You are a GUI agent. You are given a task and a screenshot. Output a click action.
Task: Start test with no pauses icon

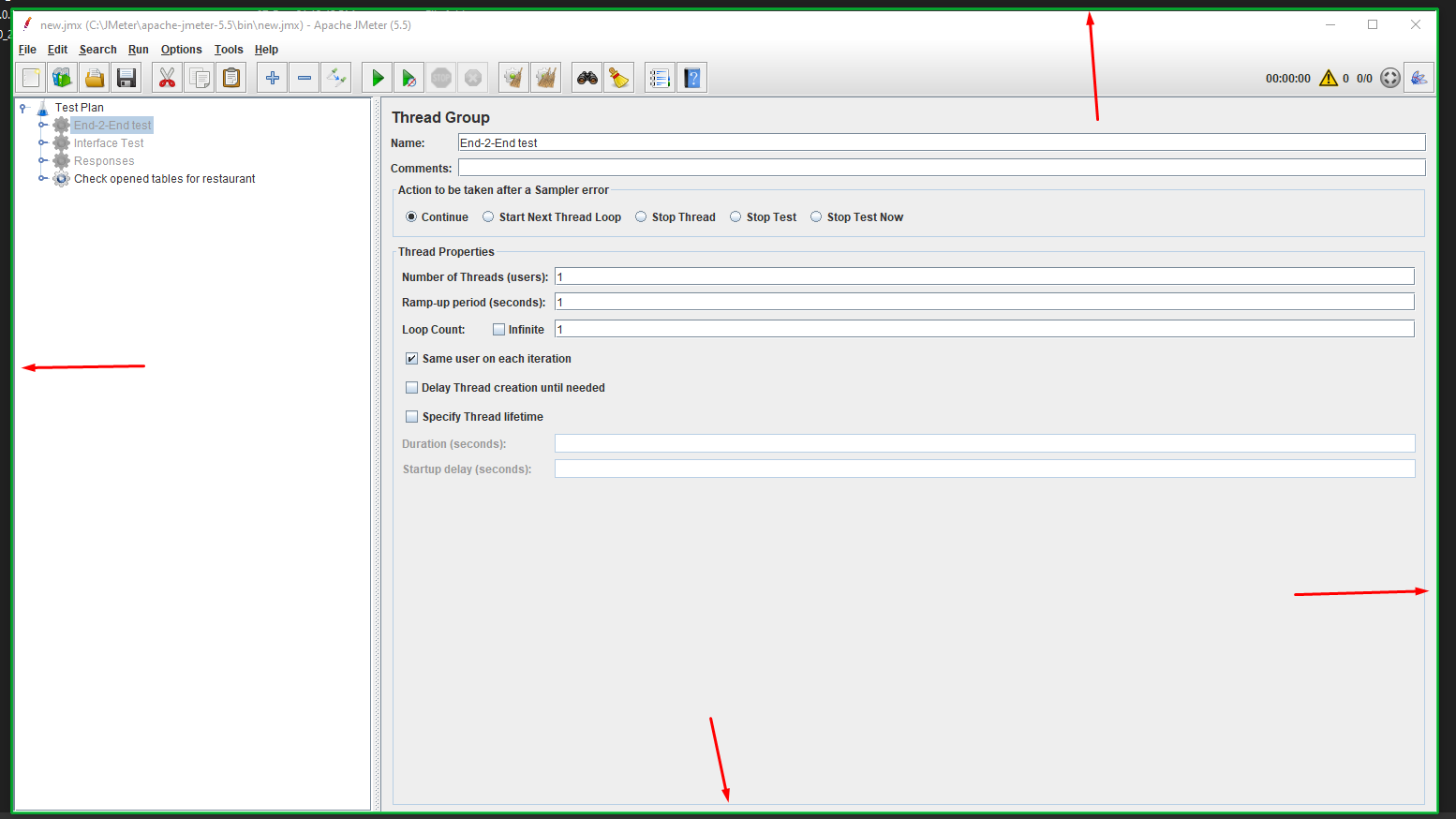(409, 78)
